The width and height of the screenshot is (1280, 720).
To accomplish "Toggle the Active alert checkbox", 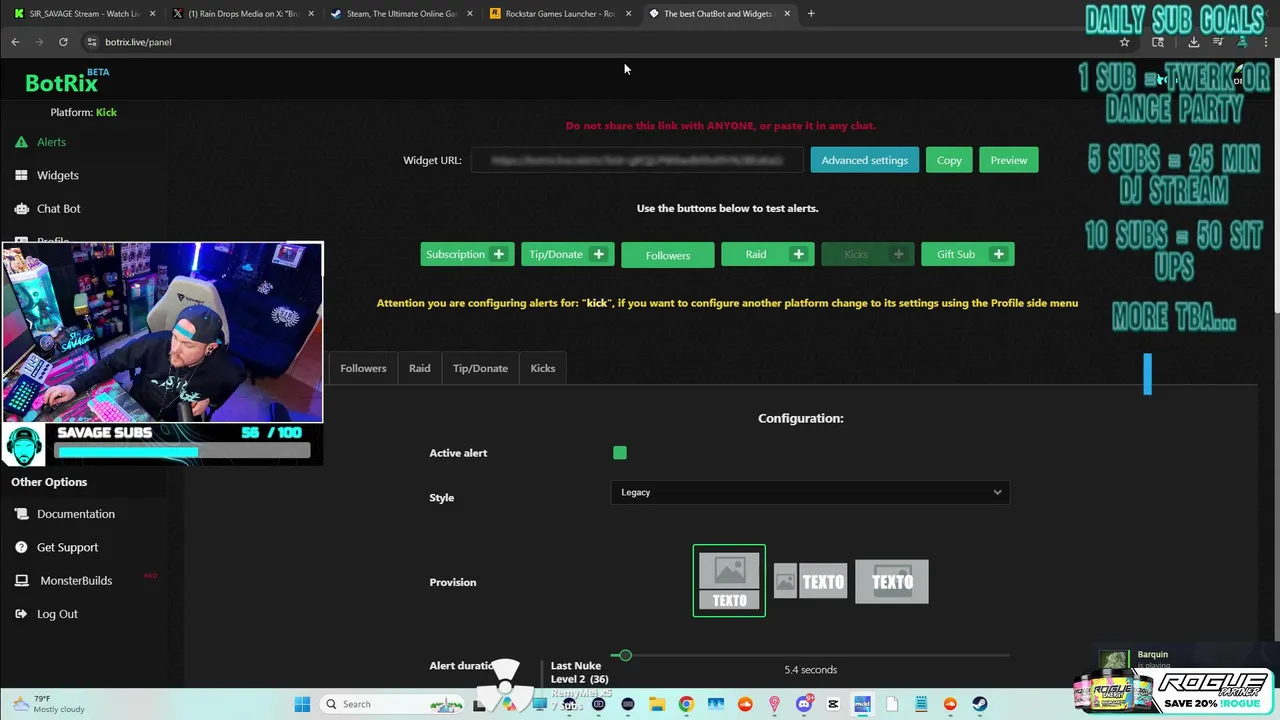I will tap(620, 453).
